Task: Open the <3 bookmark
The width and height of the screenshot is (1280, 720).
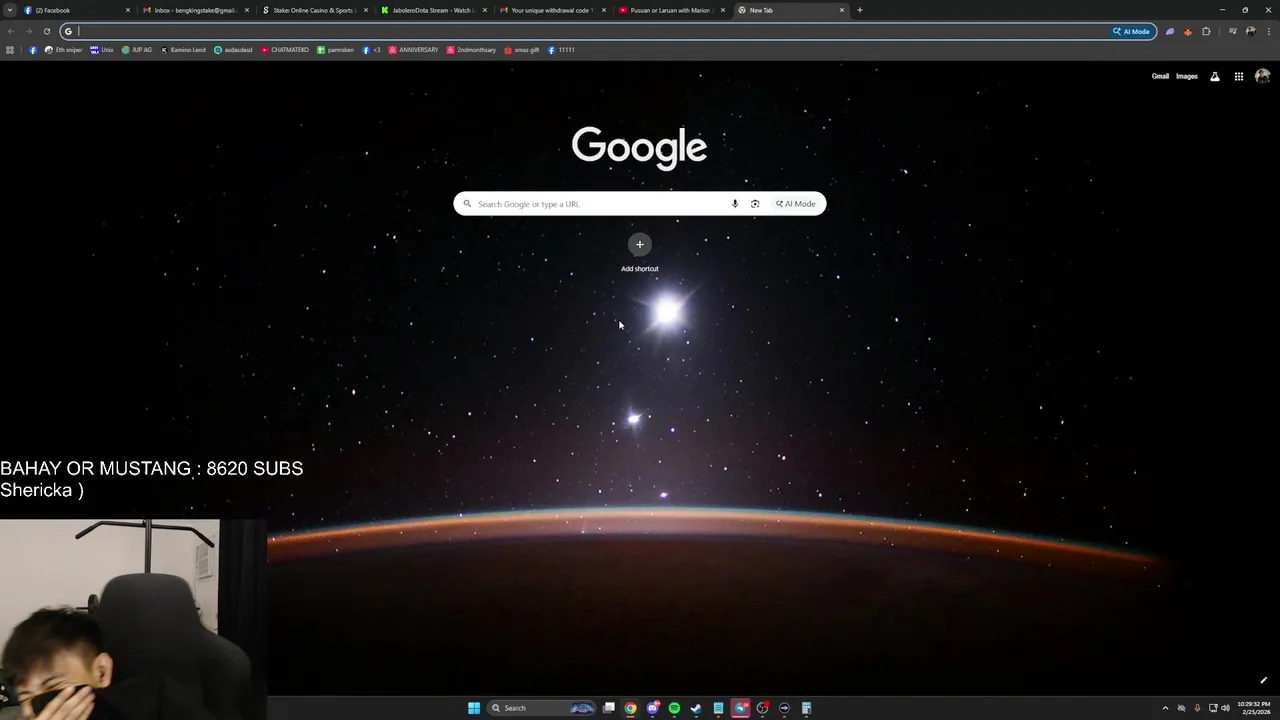Action: point(372,50)
